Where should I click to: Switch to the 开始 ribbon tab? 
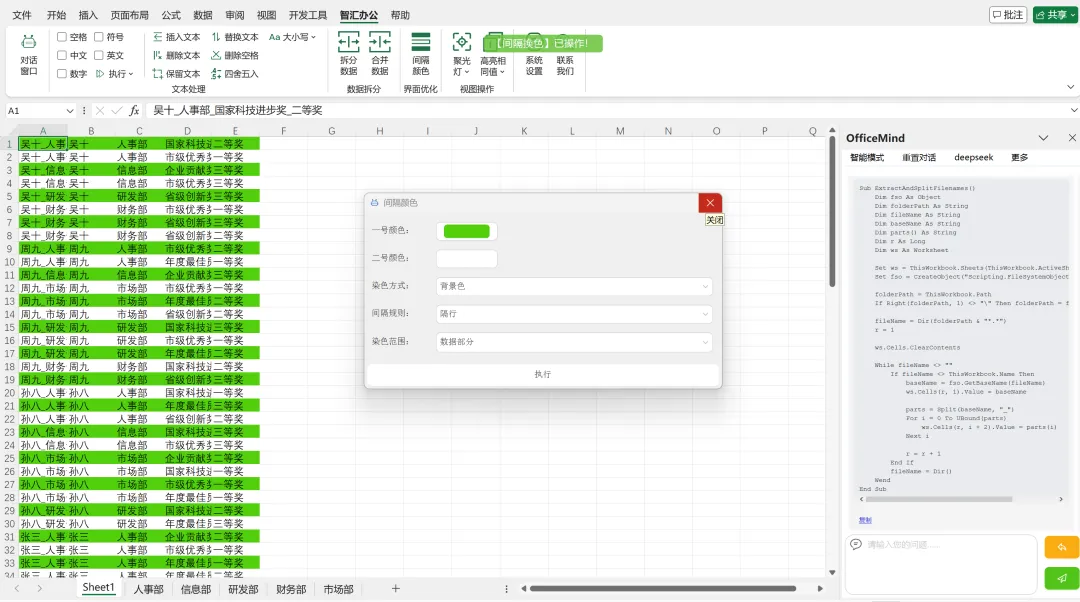tap(56, 15)
